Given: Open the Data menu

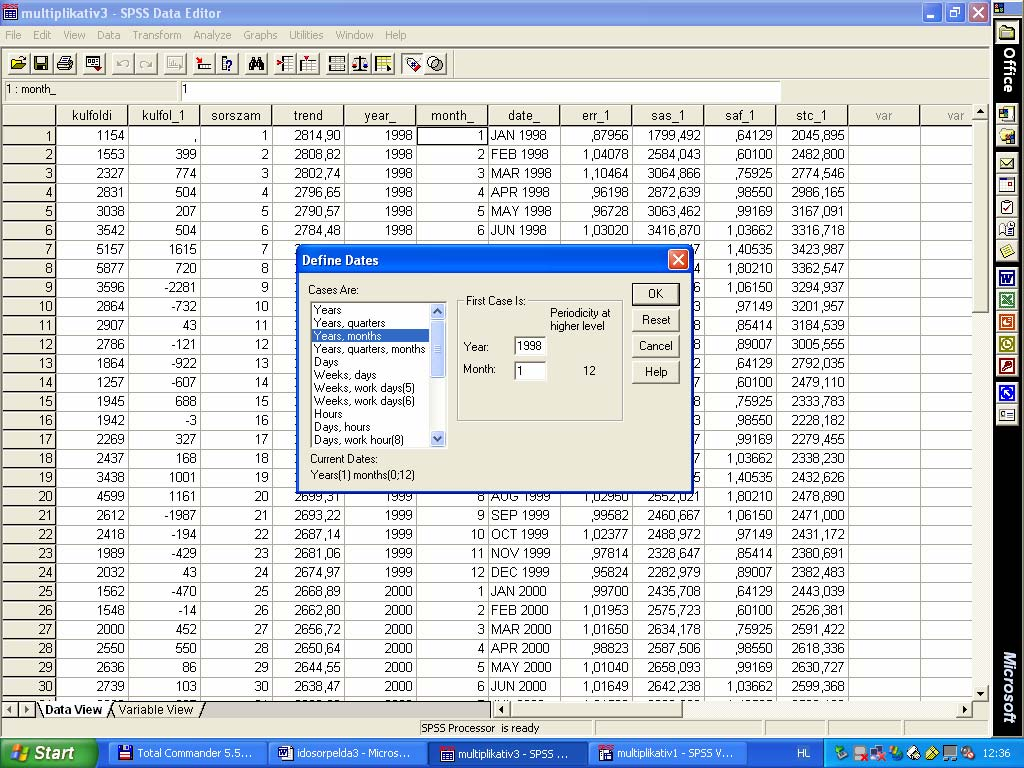Looking at the screenshot, I should pos(108,35).
